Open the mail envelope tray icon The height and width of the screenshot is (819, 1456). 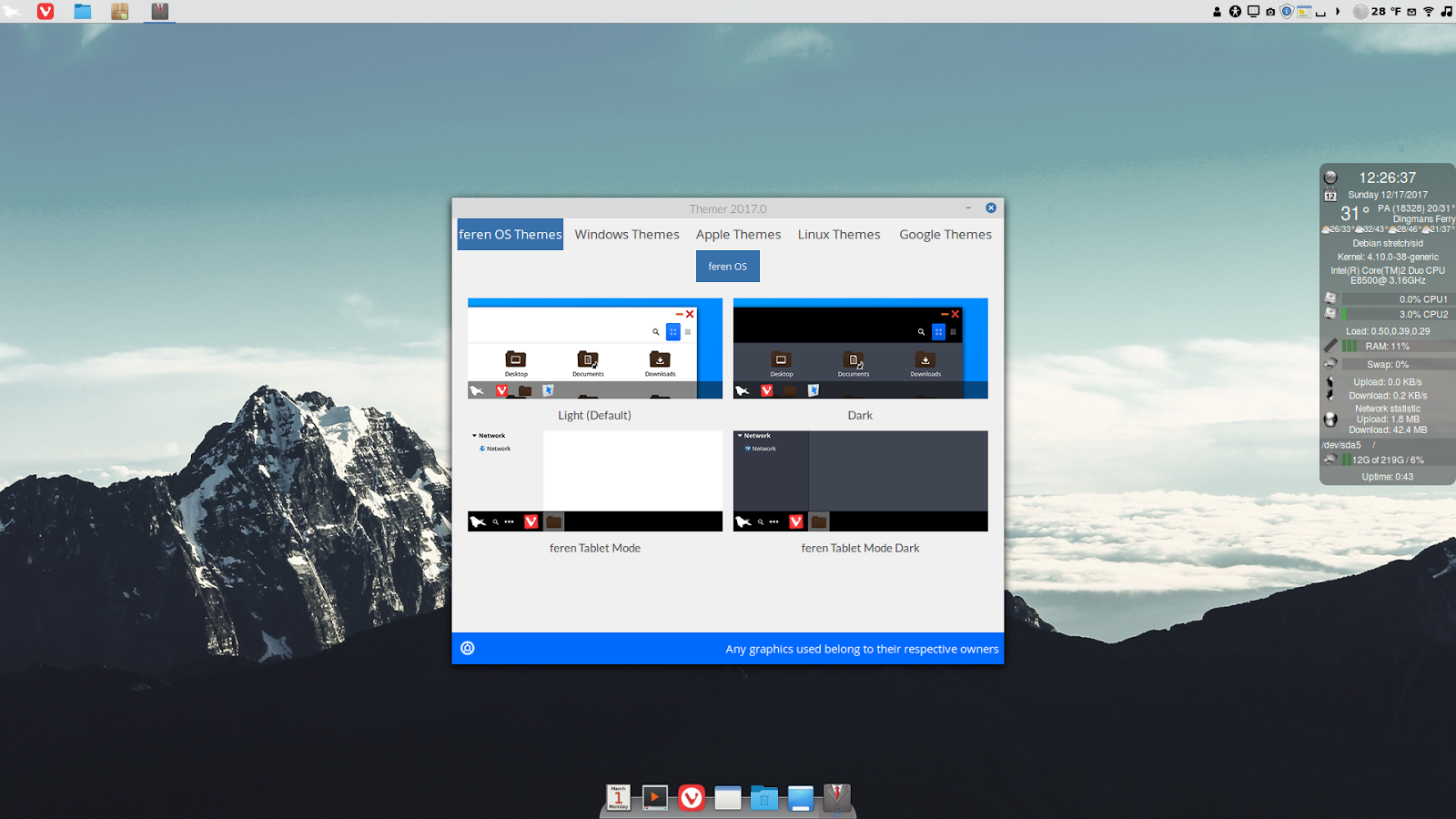click(1410, 12)
